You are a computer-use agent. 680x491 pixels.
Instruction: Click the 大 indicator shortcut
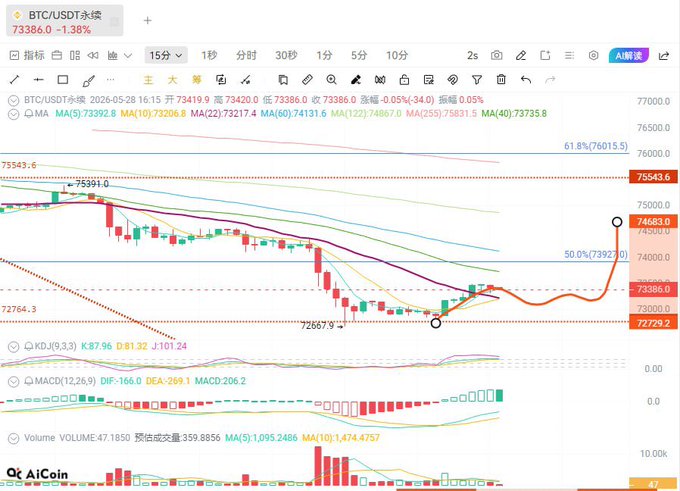[173, 80]
